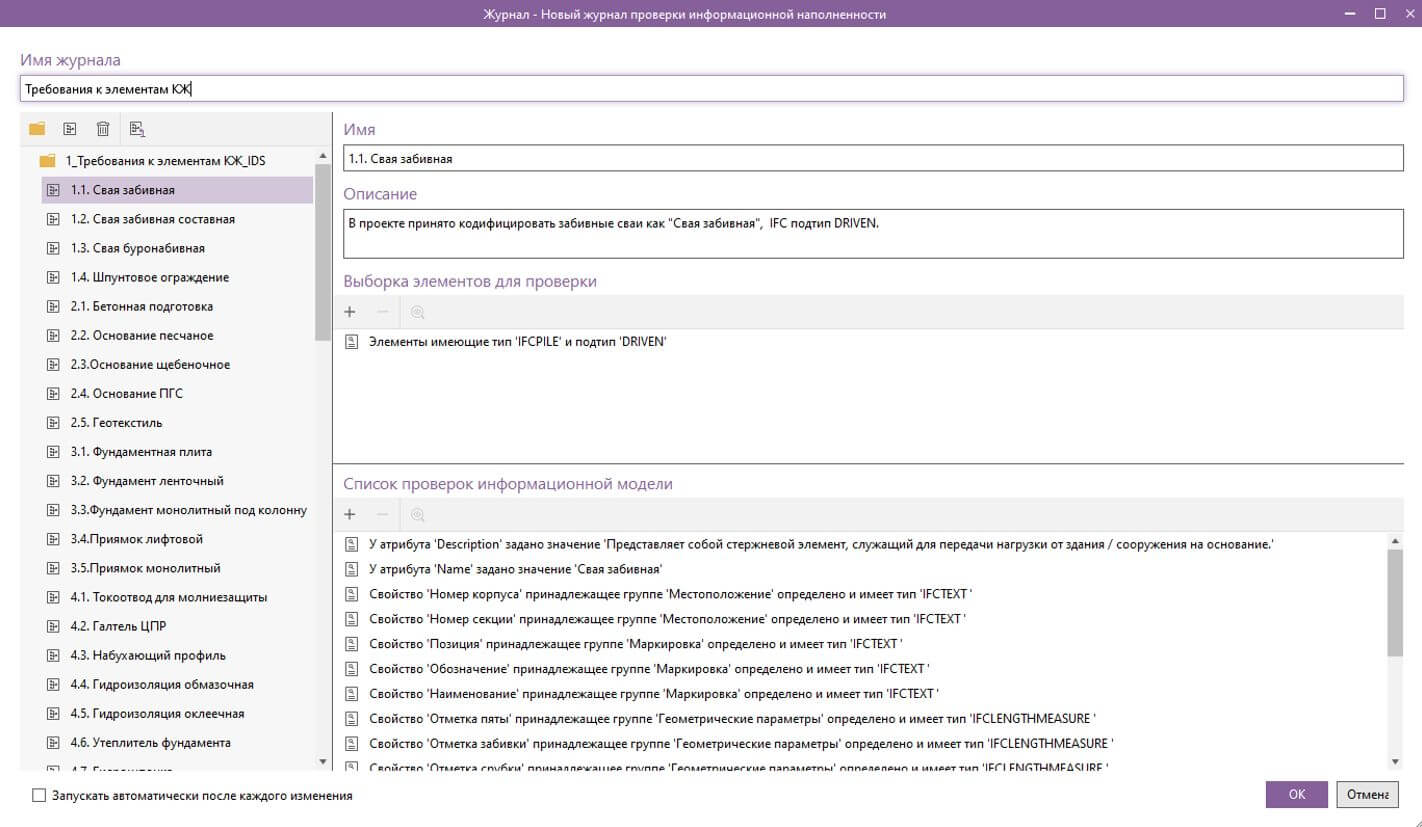Click icon beside the 'Name' attribute check
Viewport: 1422px width, 827px height.
[351, 569]
